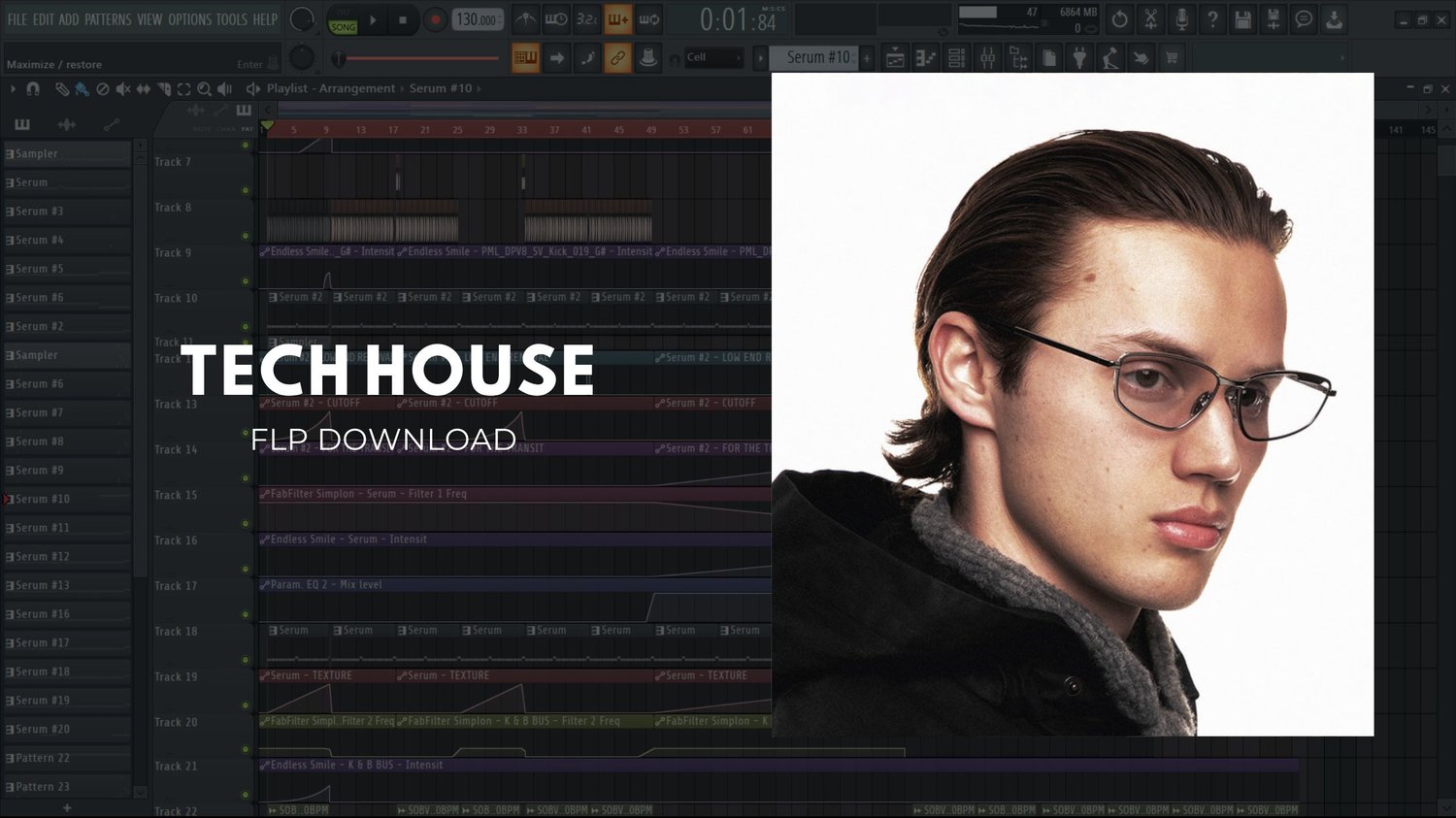The image size is (1456, 818).
Task: Open the shopping cart content store
Action: tap(1172, 58)
